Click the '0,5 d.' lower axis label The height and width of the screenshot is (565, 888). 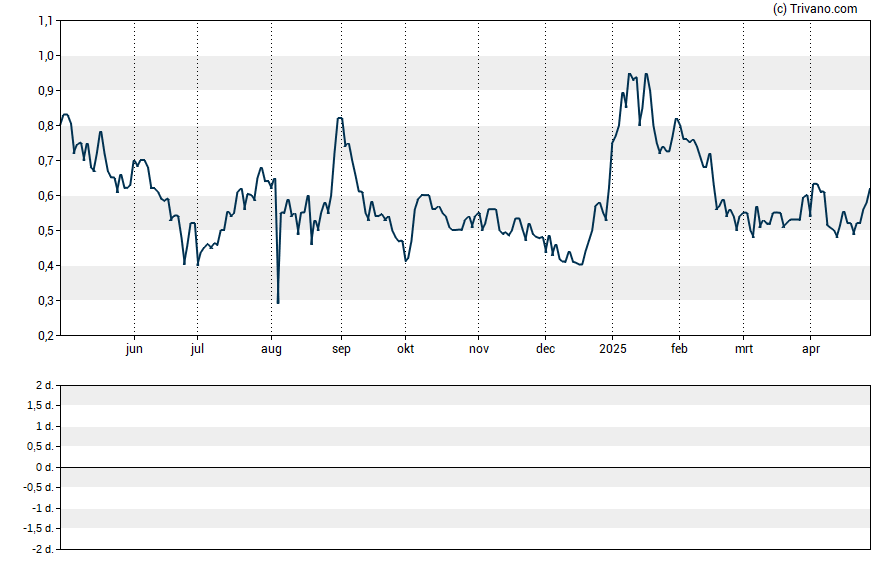click(x=40, y=447)
